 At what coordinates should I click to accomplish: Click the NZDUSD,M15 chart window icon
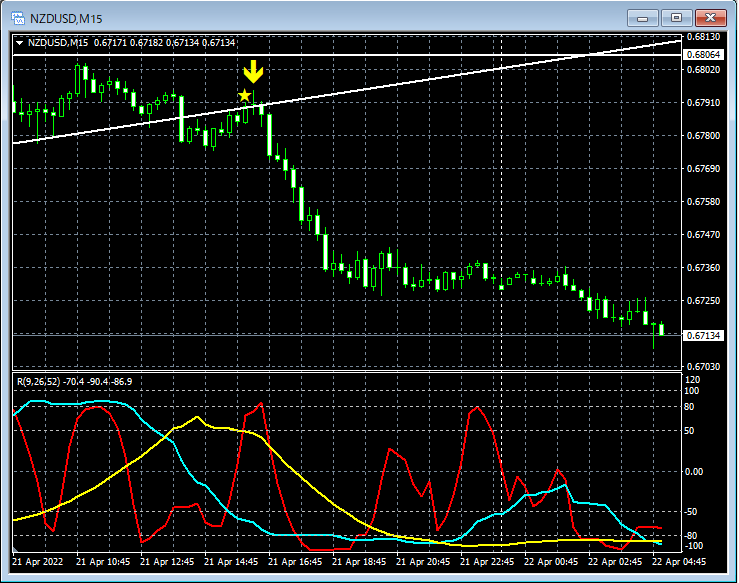(x=18, y=18)
